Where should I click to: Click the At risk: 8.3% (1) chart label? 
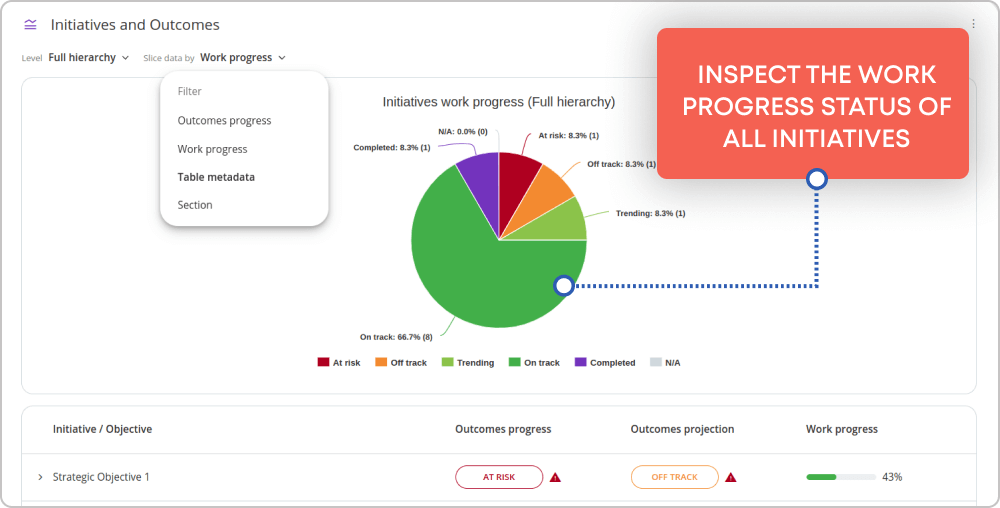(x=569, y=135)
